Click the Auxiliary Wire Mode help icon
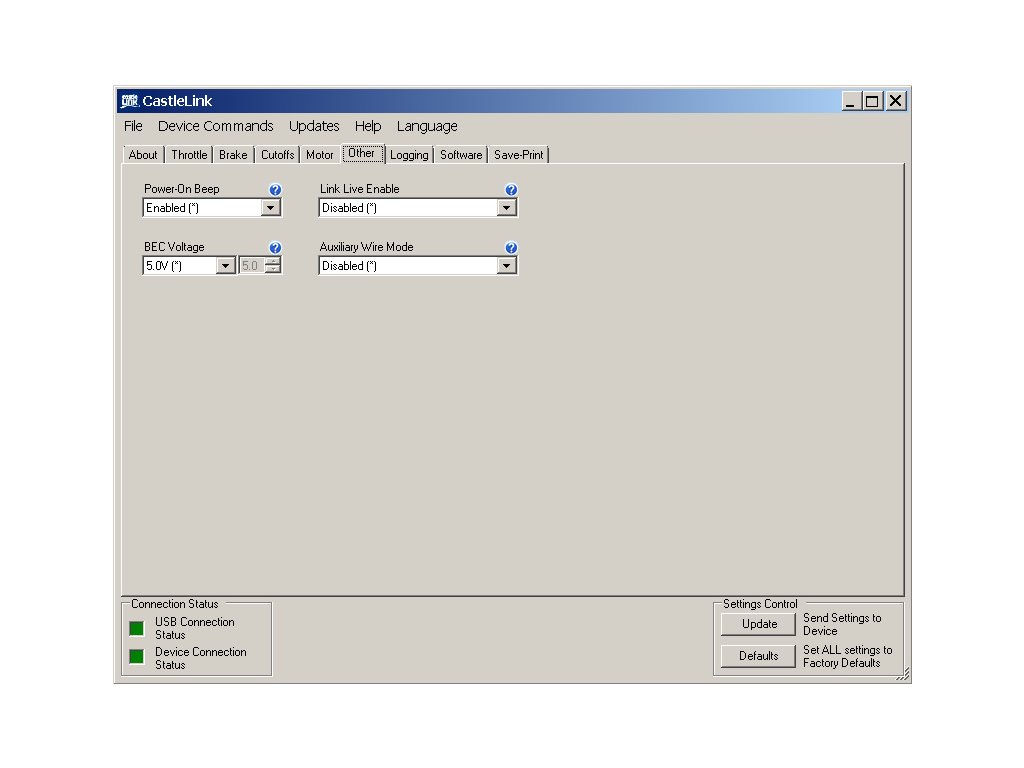This screenshot has height=768, width=1024. click(x=511, y=248)
